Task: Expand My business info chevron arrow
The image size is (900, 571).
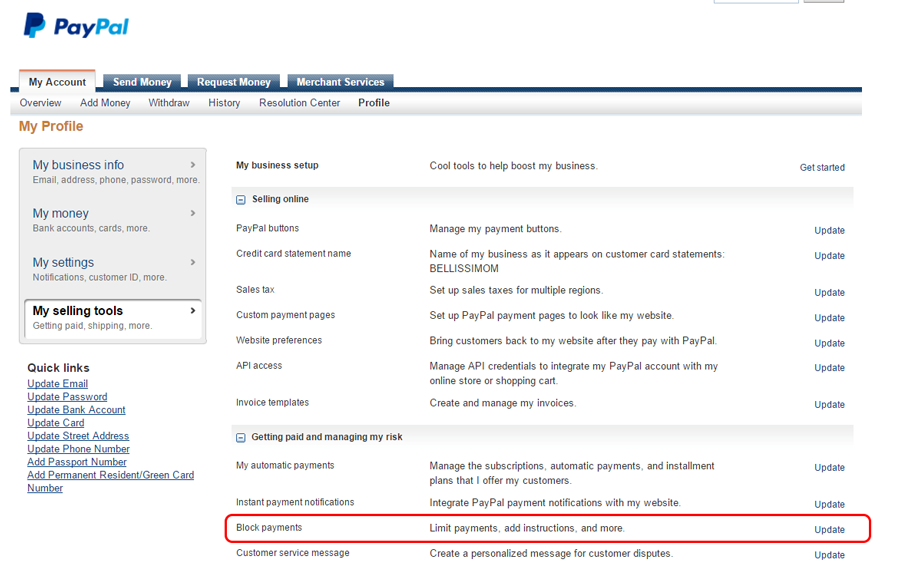Action: point(193,165)
